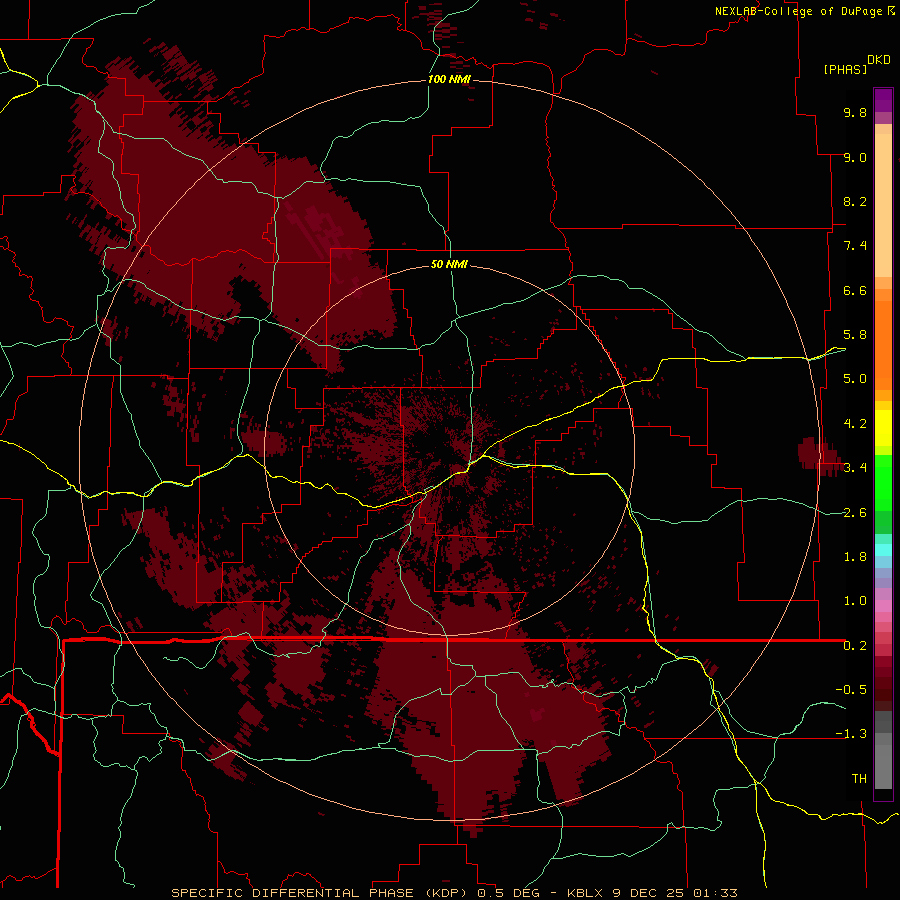The width and height of the screenshot is (900, 900).
Task: Click the purple swatch atop the color bar
Action: 883,100
